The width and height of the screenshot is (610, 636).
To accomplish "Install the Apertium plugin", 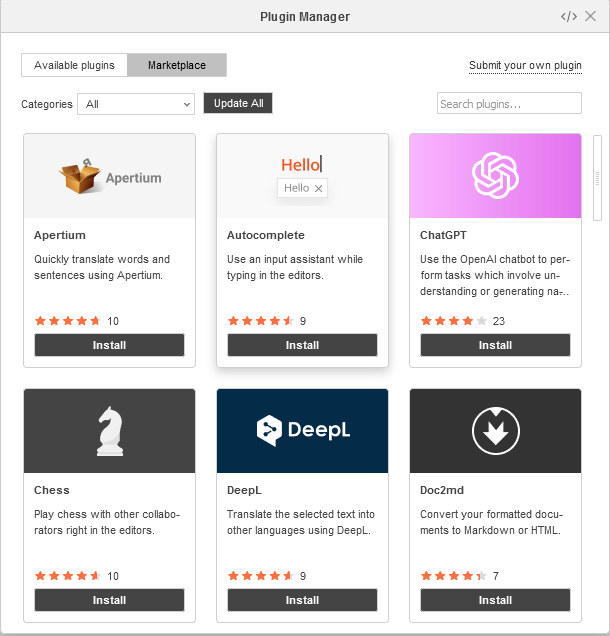I will [x=110, y=345].
